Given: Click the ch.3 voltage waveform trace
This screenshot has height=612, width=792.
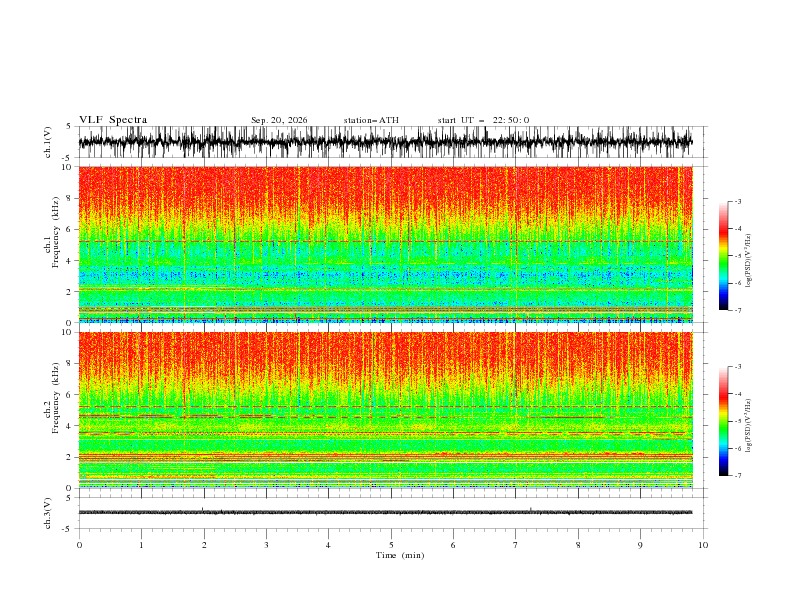Looking at the screenshot, I should tap(385, 513).
